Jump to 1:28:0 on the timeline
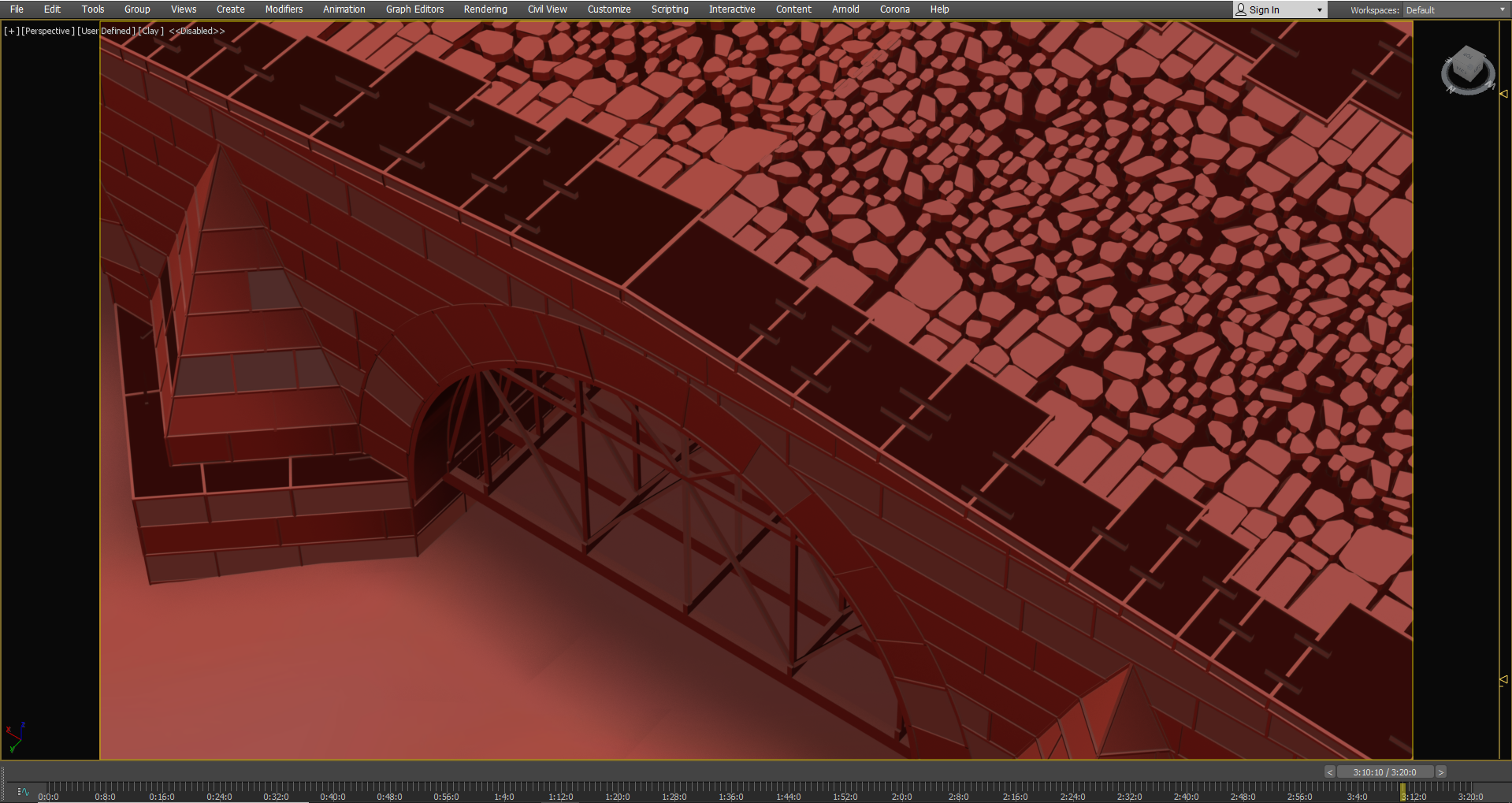Viewport: 1512px width, 803px height. (x=674, y=797)
